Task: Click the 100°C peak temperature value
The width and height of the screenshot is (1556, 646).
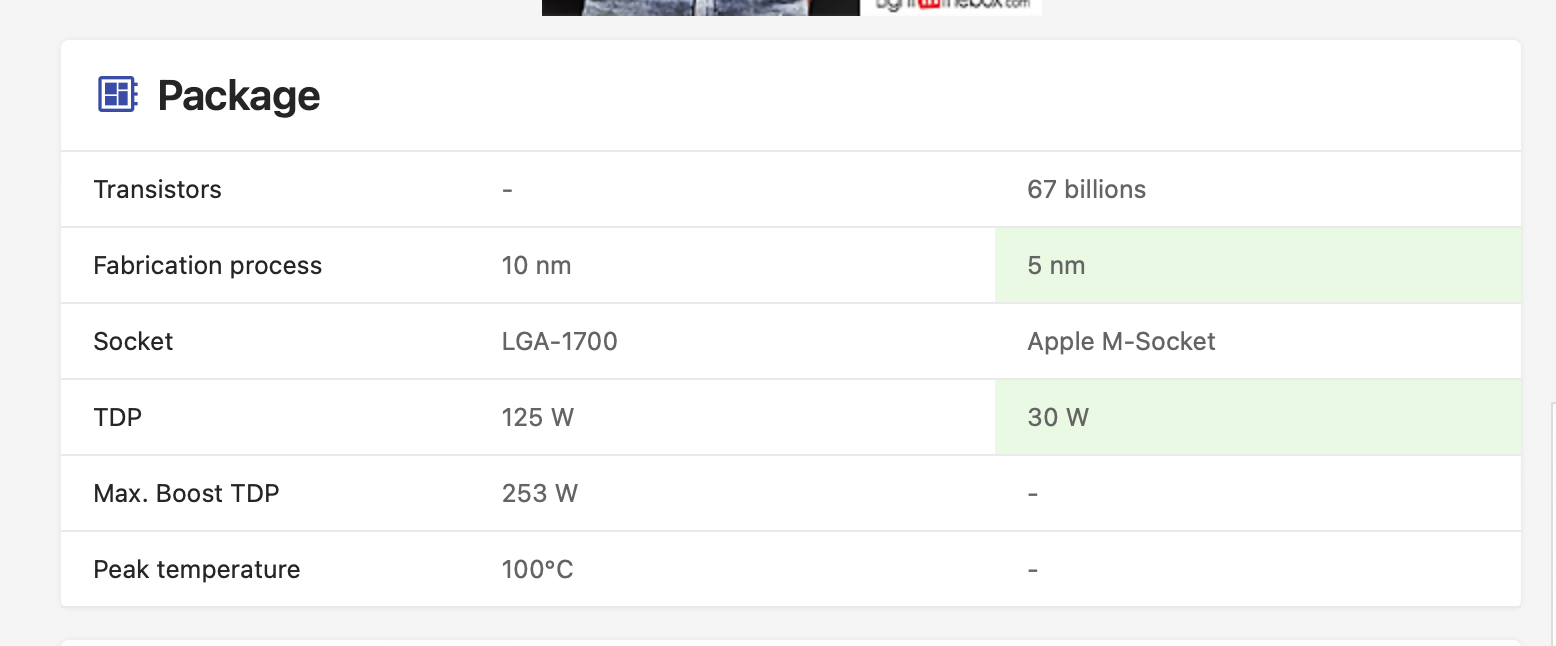Action: coord(537,569)
